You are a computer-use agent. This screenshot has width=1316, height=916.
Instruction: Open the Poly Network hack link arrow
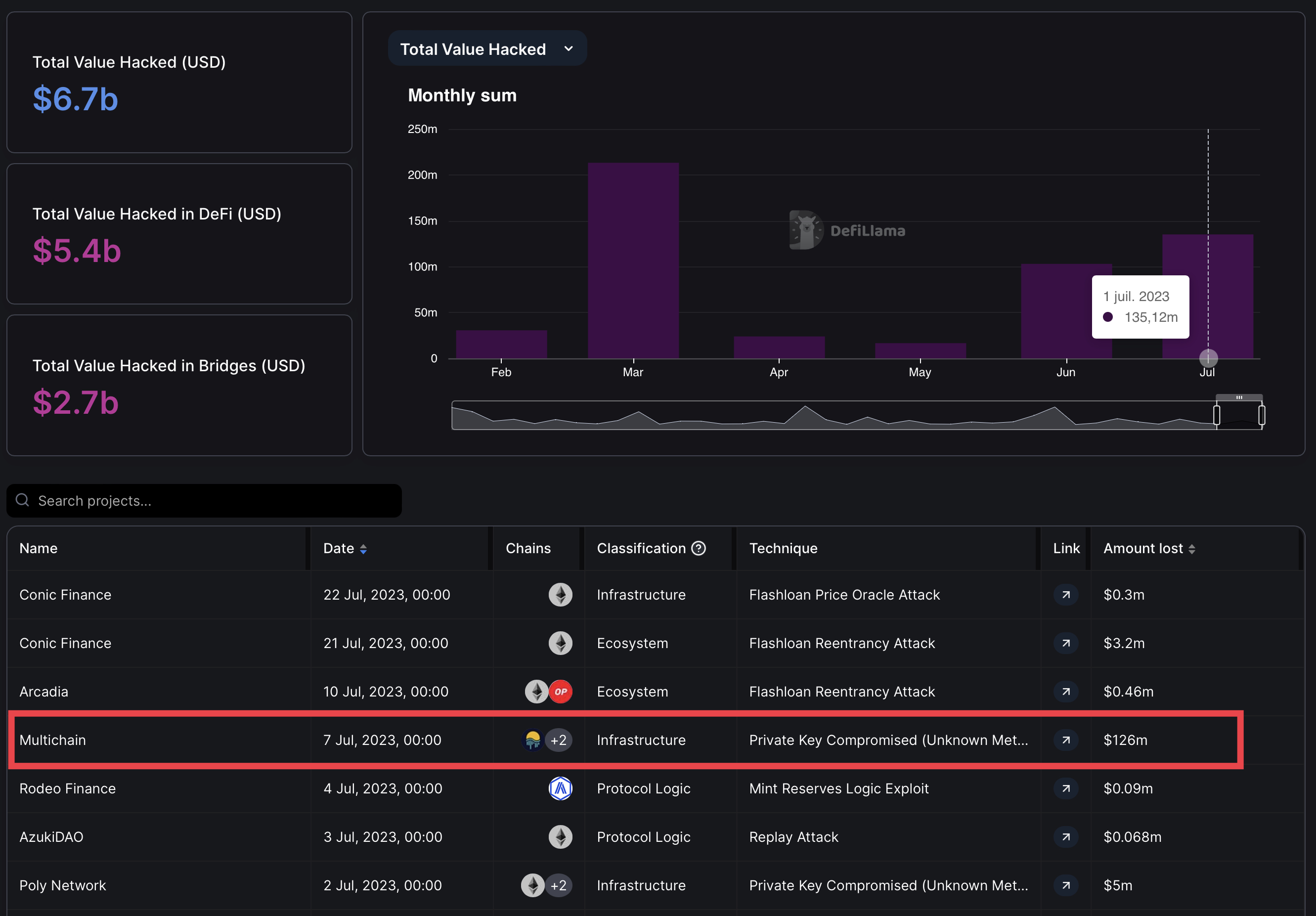(1065, 886)
